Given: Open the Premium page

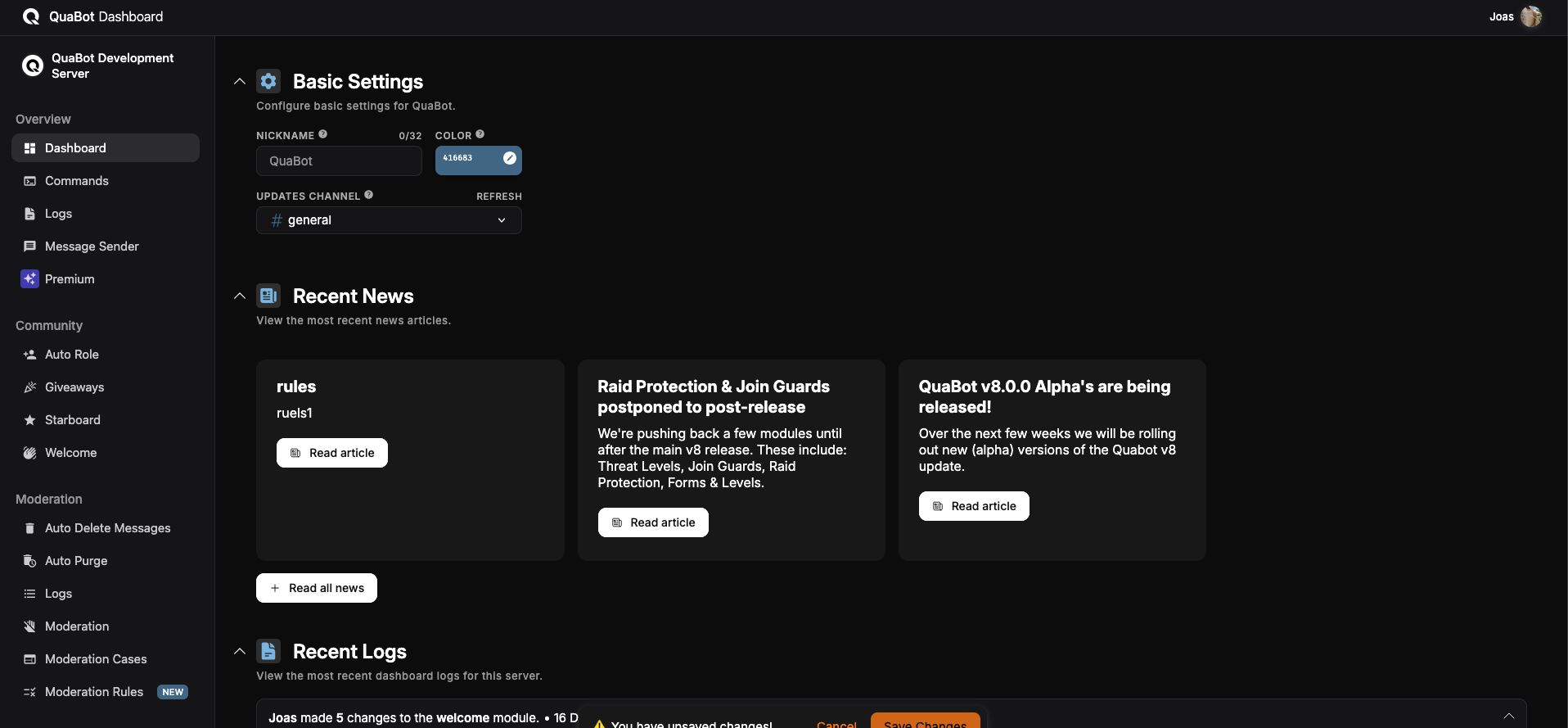Looking at the screenshot, I should 106,279.
